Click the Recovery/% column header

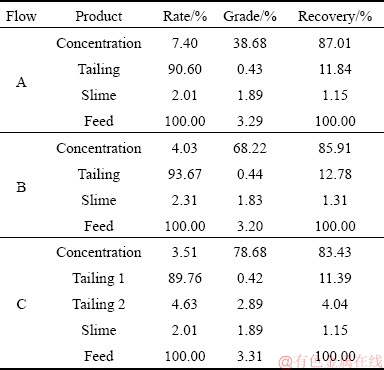[335, 16]
